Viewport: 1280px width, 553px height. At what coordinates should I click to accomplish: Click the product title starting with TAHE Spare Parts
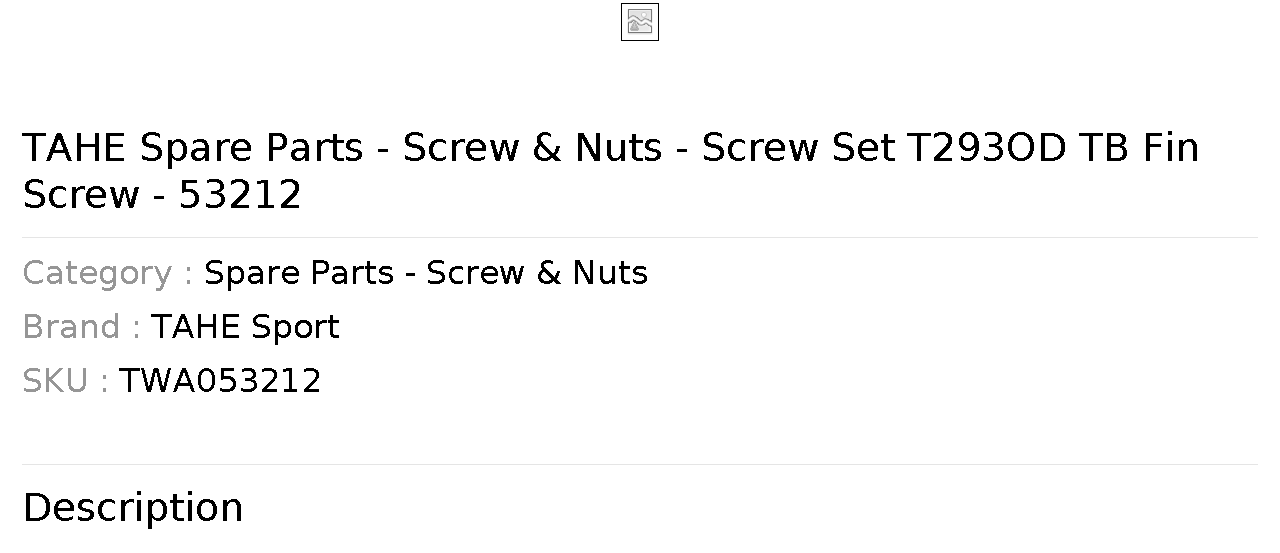[x=610, y=170]
